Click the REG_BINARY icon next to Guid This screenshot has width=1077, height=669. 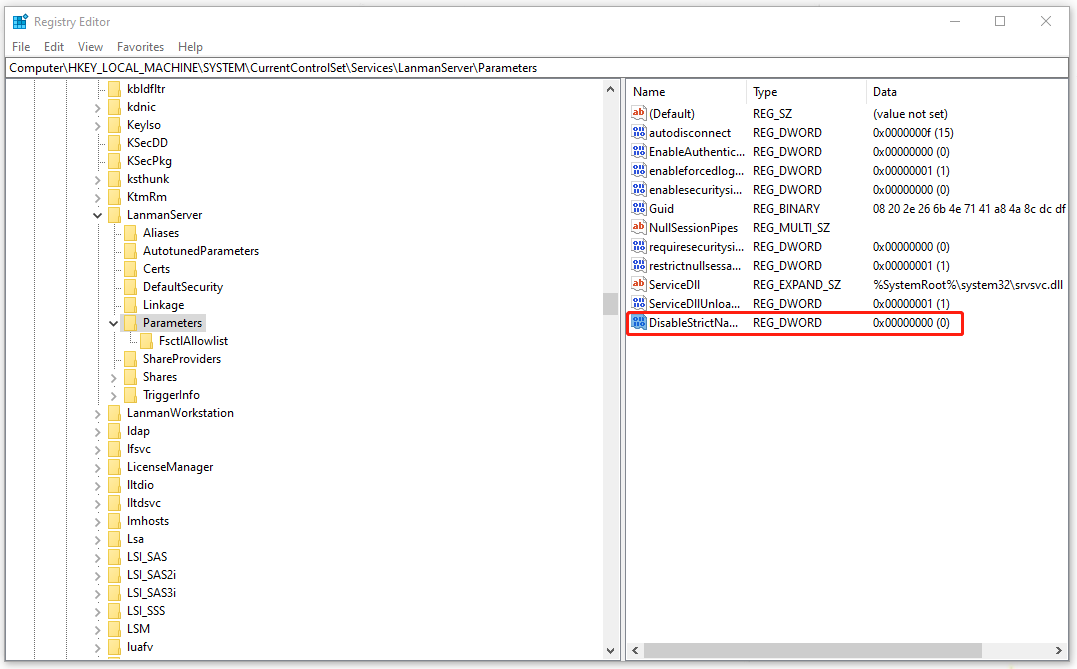[639, 208]
